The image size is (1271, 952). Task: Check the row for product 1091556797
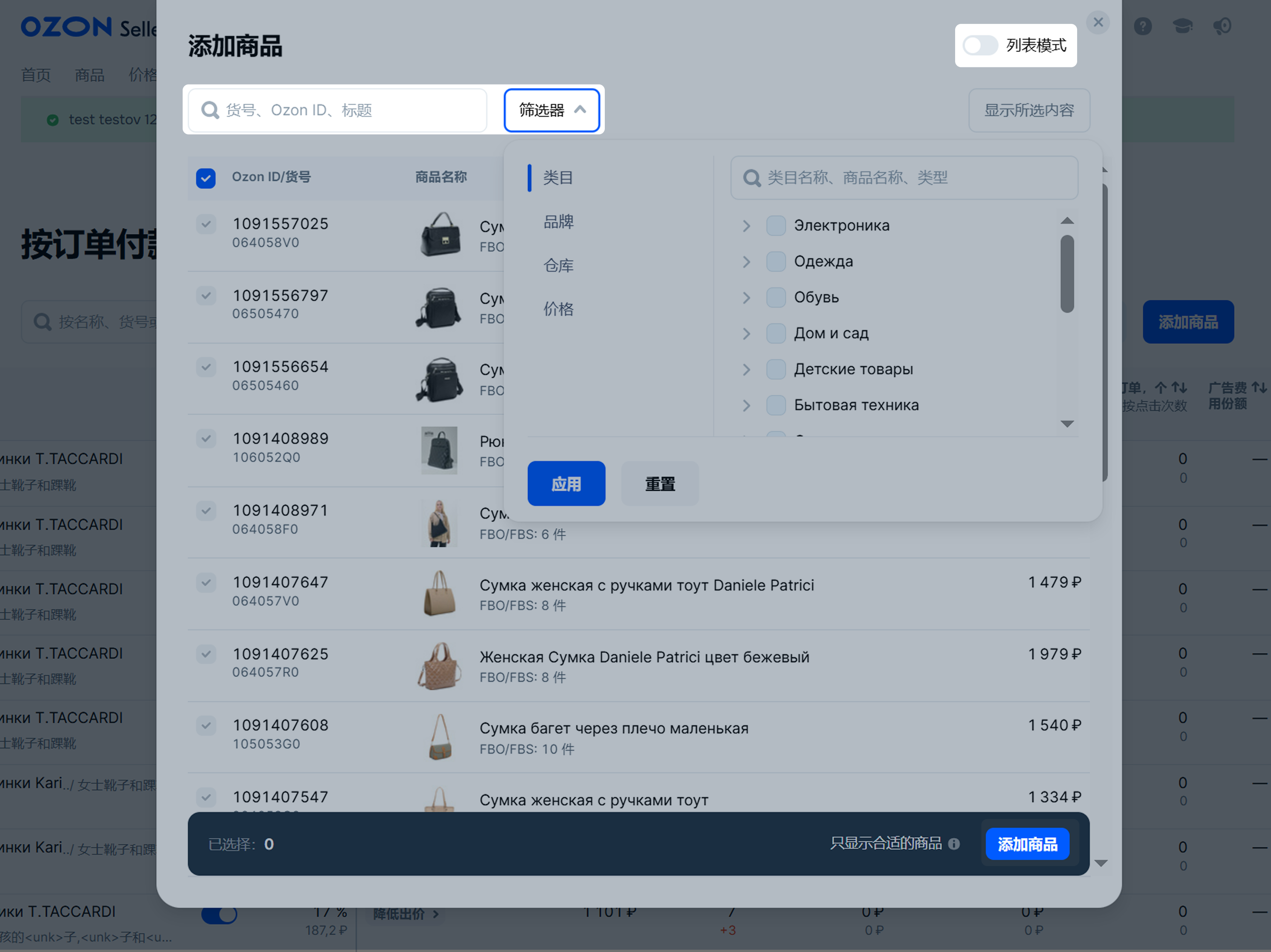pyautogui.click(x=206, y=295)
